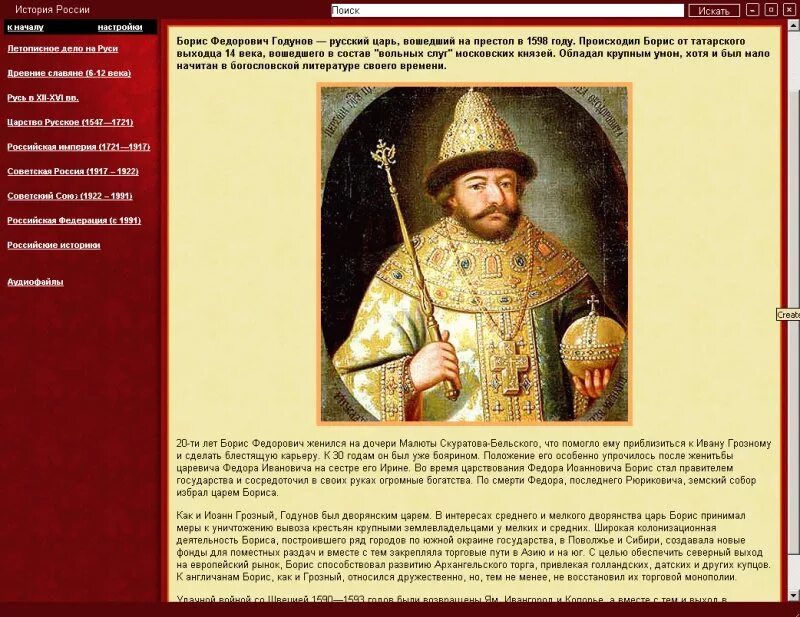Open the 'настройки' settings link
This screenshot has height=617, width=800.
120,28
